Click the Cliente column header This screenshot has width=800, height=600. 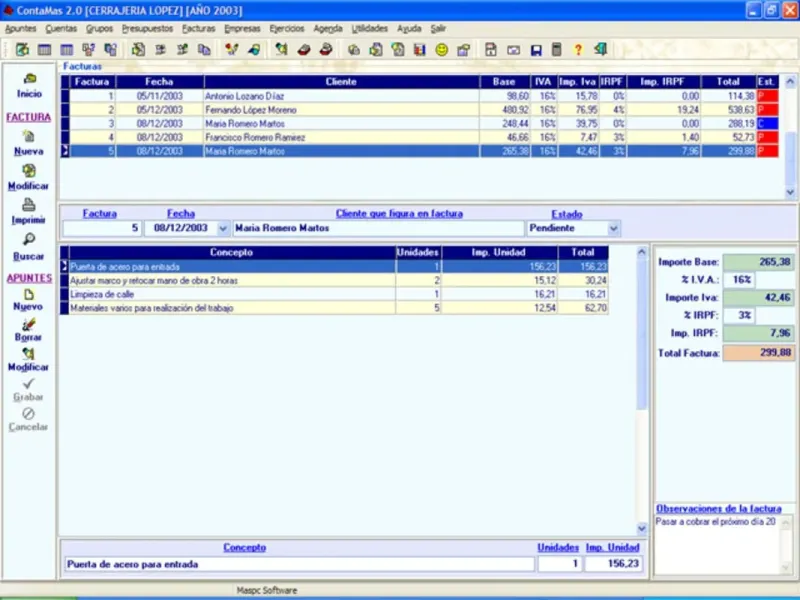click(x=341, y=82)
